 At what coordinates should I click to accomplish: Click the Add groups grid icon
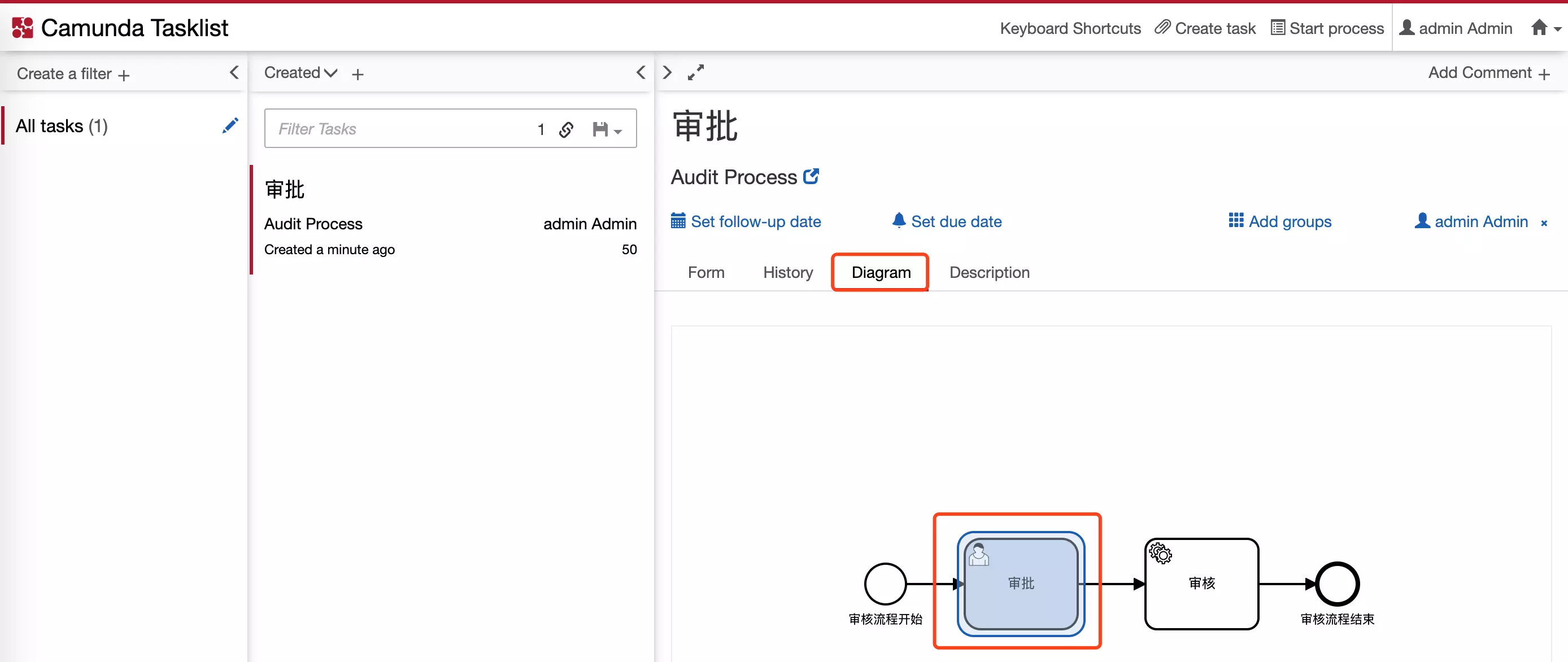tap(1236, 221)
